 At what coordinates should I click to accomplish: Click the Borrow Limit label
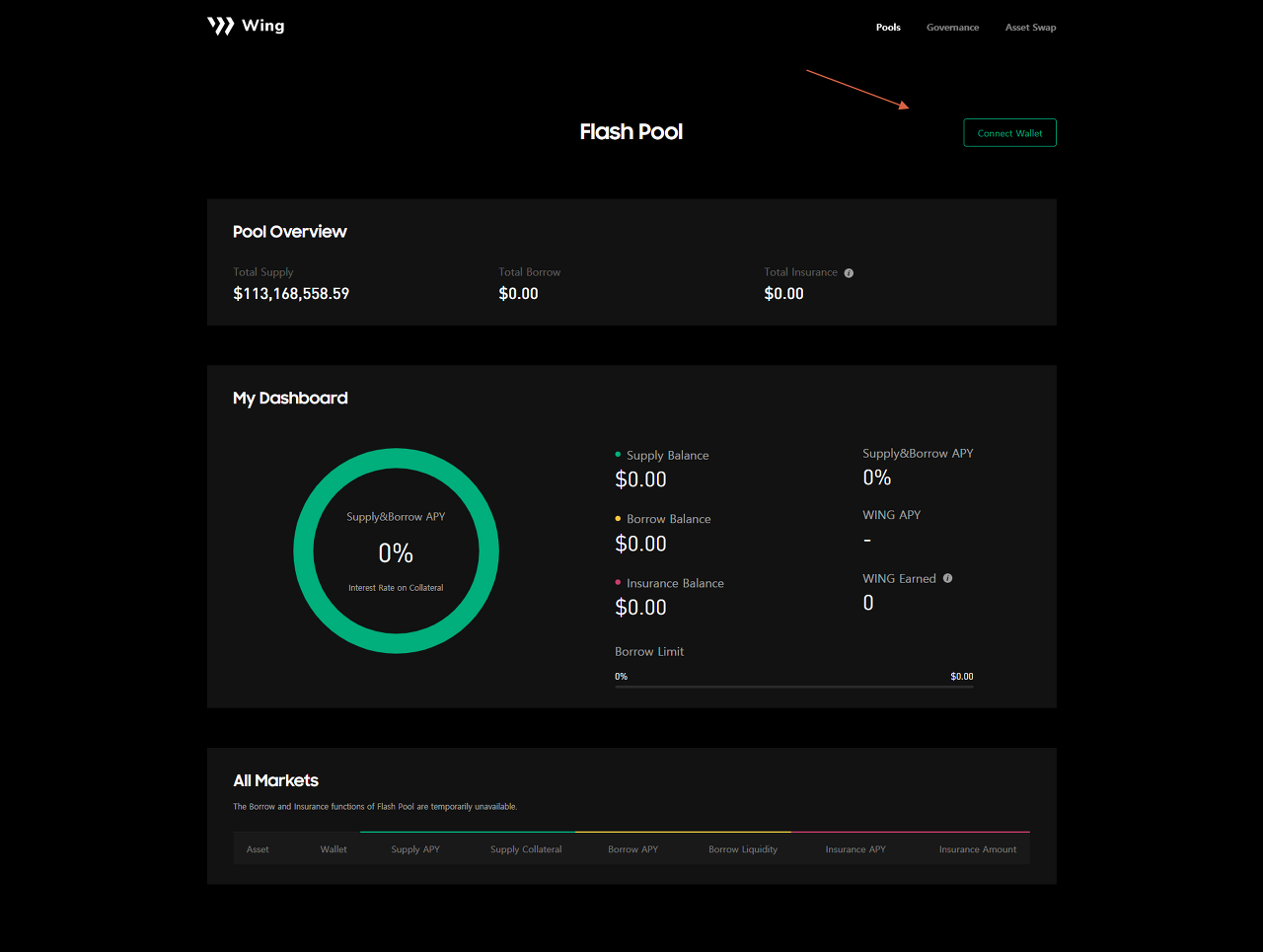click(649, 652)
